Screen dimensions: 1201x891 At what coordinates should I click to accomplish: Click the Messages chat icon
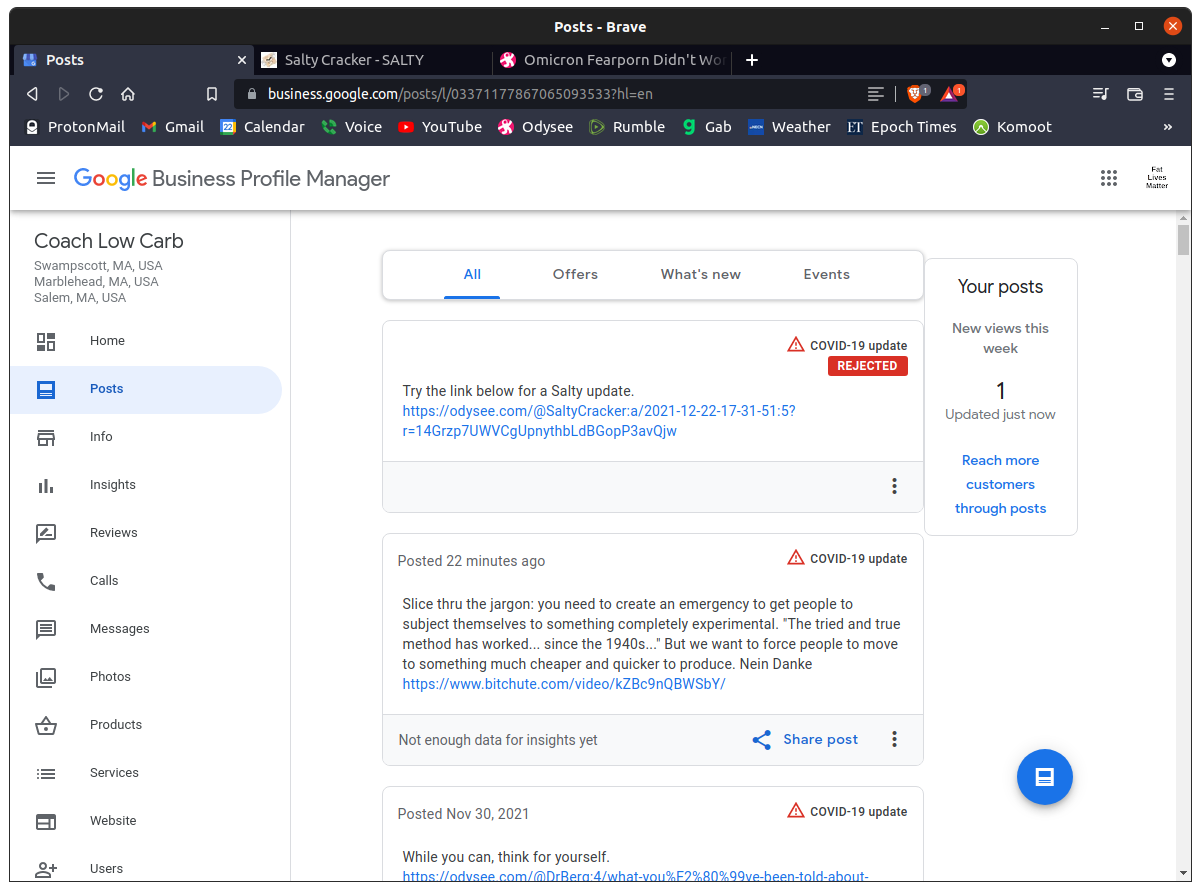(x=46, y=629)
